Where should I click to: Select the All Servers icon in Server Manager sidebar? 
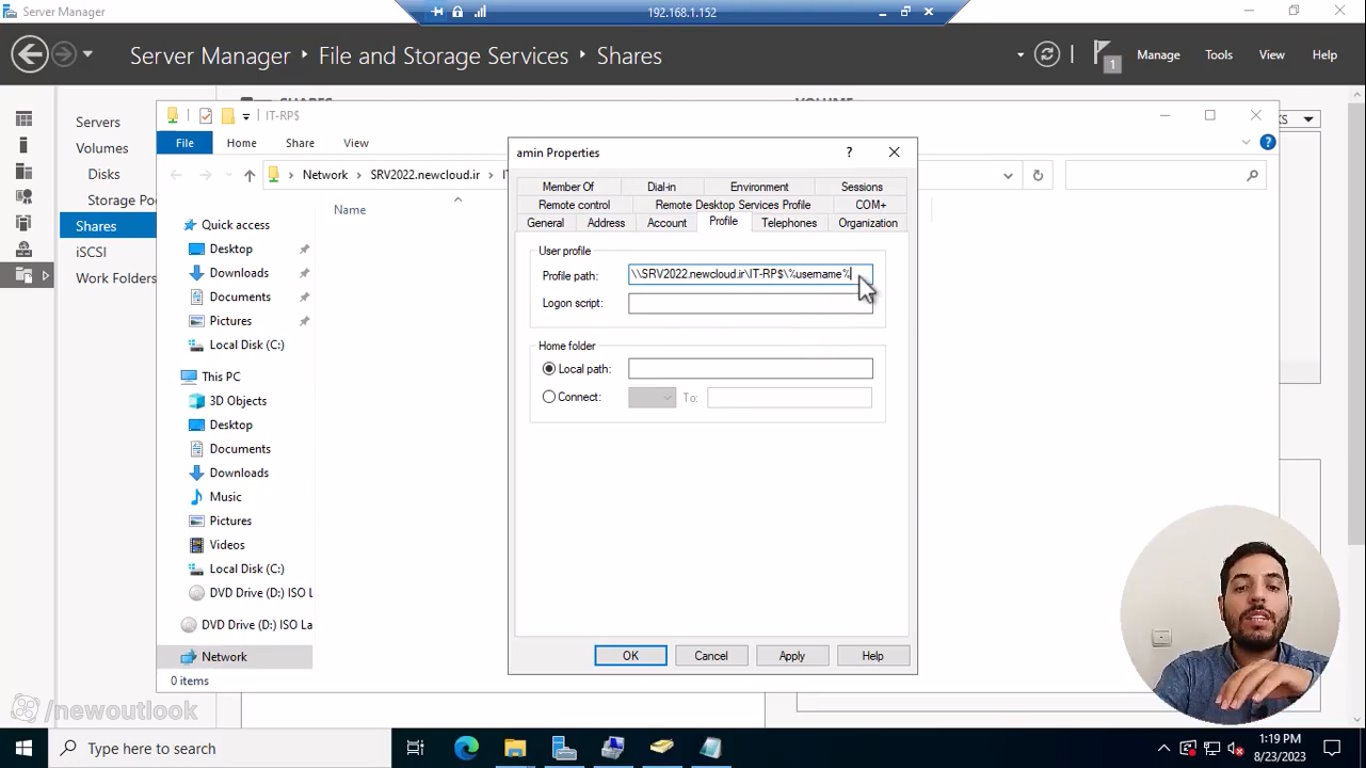click(x=24, y=171)
